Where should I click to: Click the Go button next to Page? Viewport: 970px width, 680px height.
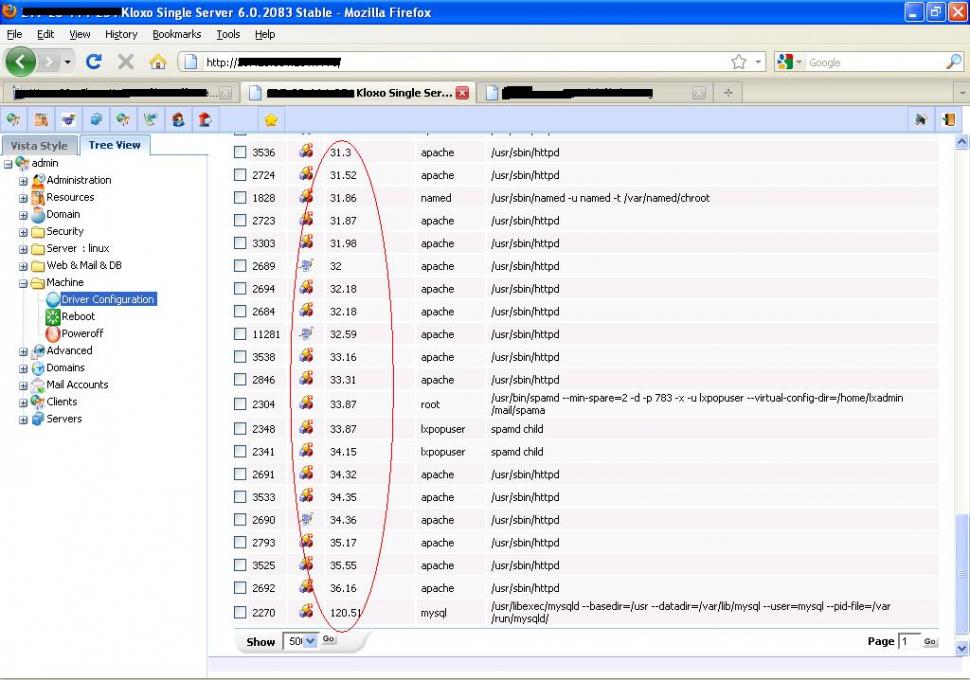pyautogui.click(x=930, y=642)
